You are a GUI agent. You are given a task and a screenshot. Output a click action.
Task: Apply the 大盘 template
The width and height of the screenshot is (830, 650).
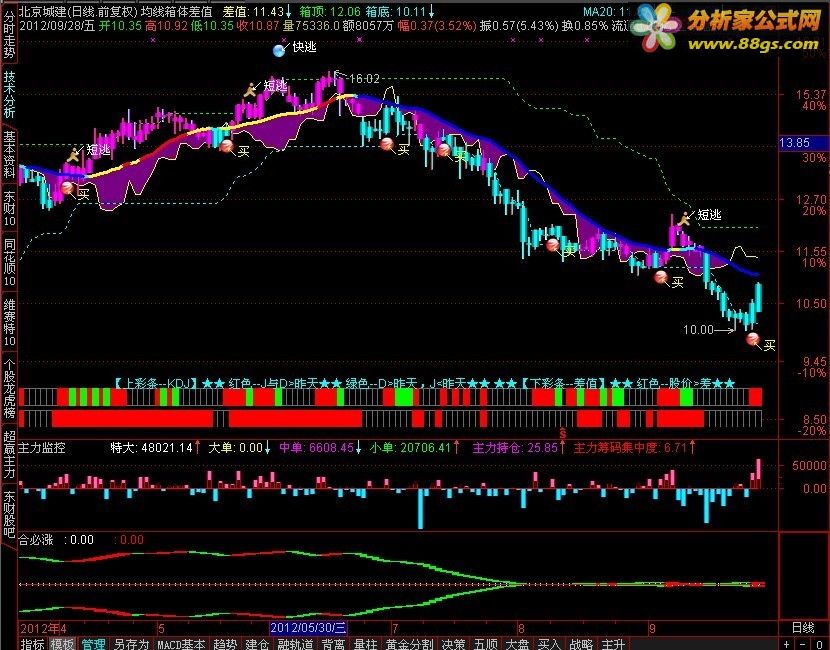pos(518,644)
